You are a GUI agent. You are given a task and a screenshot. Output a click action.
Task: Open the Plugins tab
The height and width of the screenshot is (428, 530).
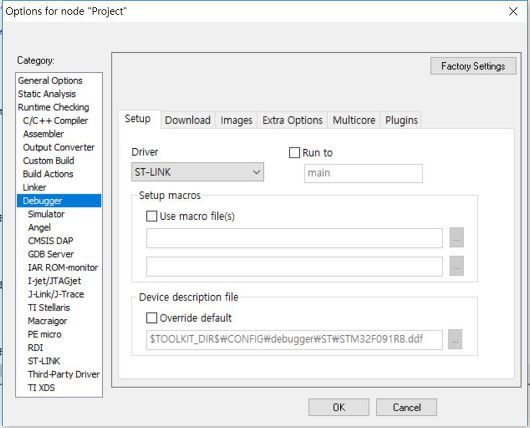coord(402,120)
